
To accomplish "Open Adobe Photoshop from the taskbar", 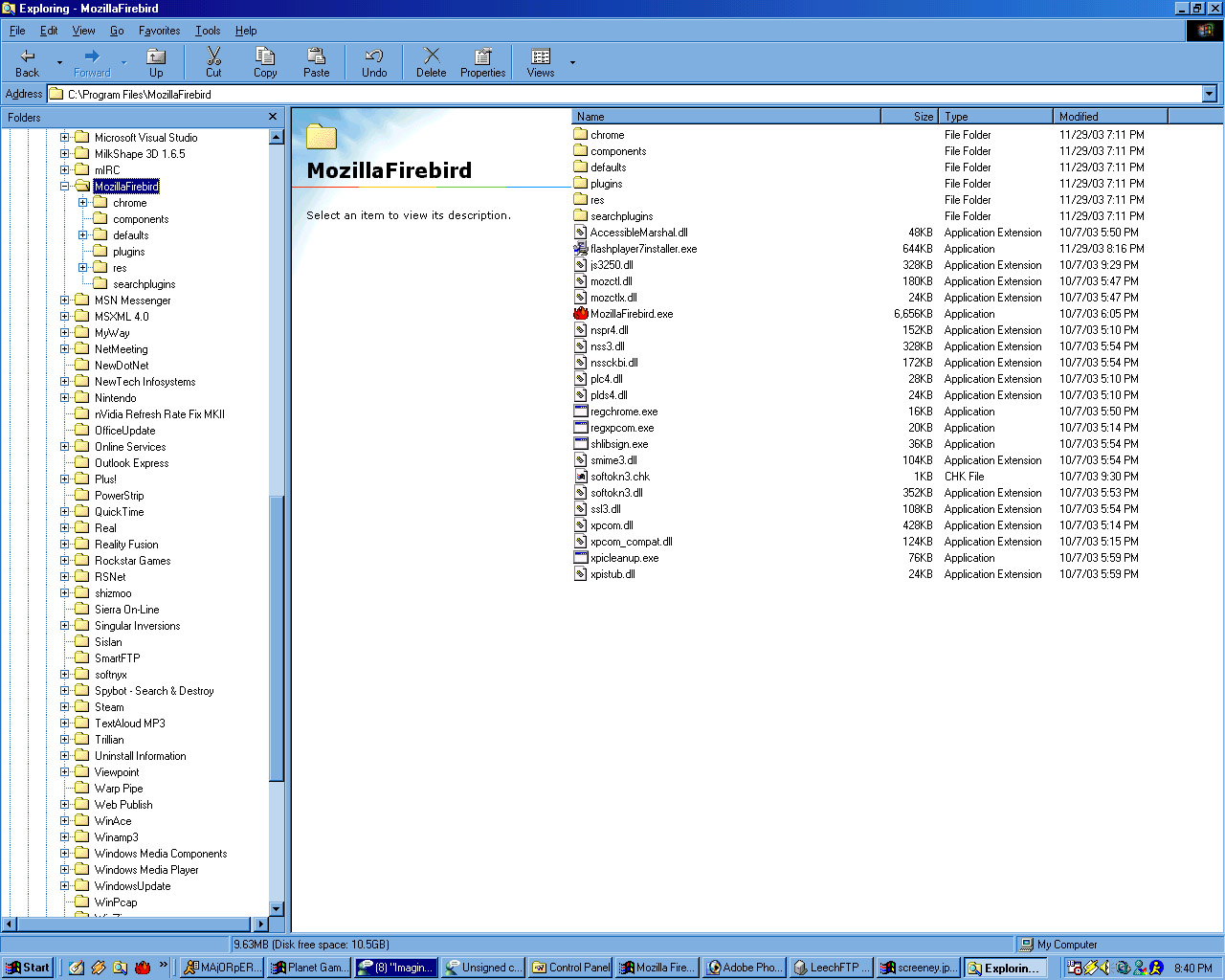I will [744, 968].
